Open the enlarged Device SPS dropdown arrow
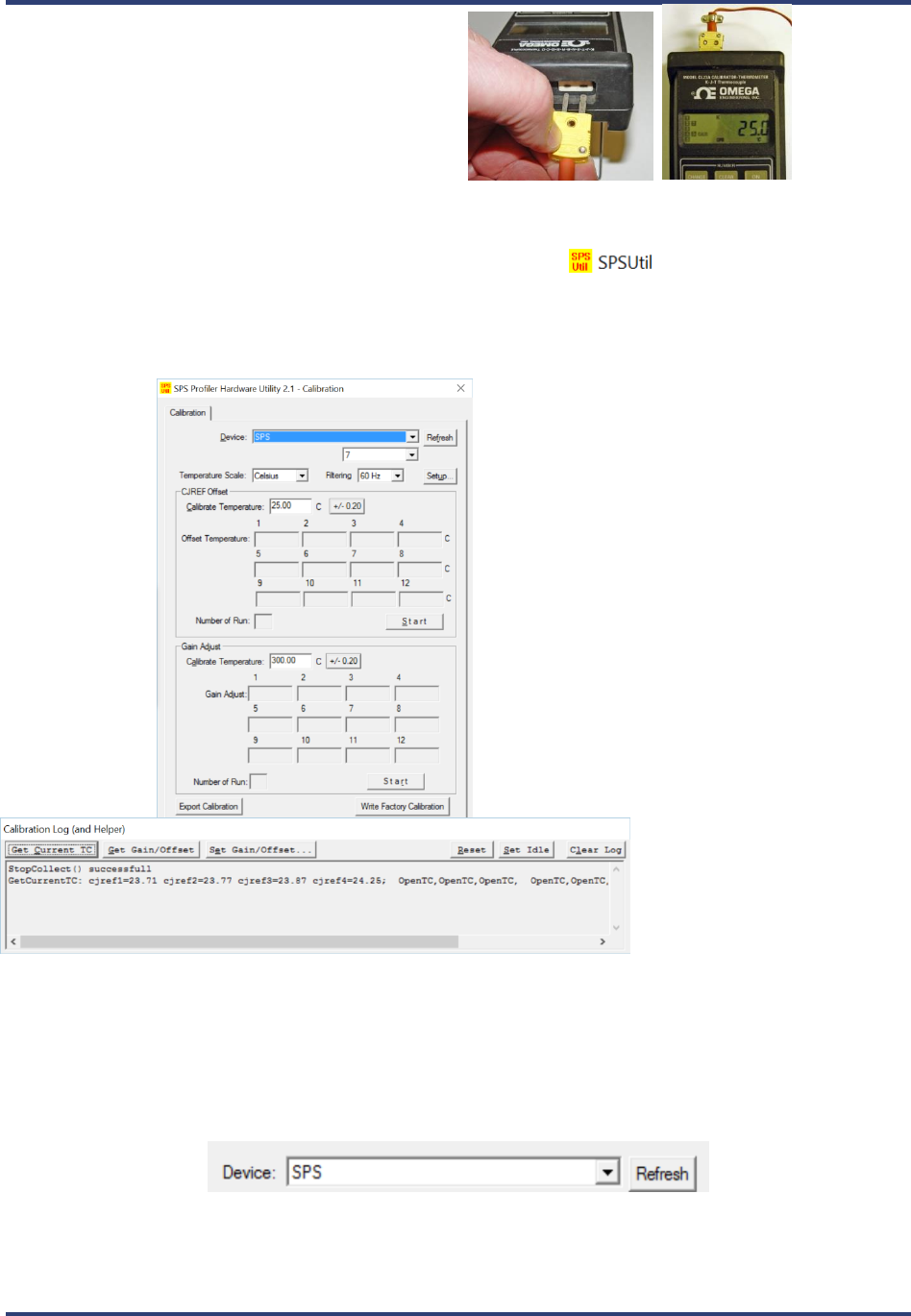The width and height of the screenshot is (911, 1316). point(607,1173)
